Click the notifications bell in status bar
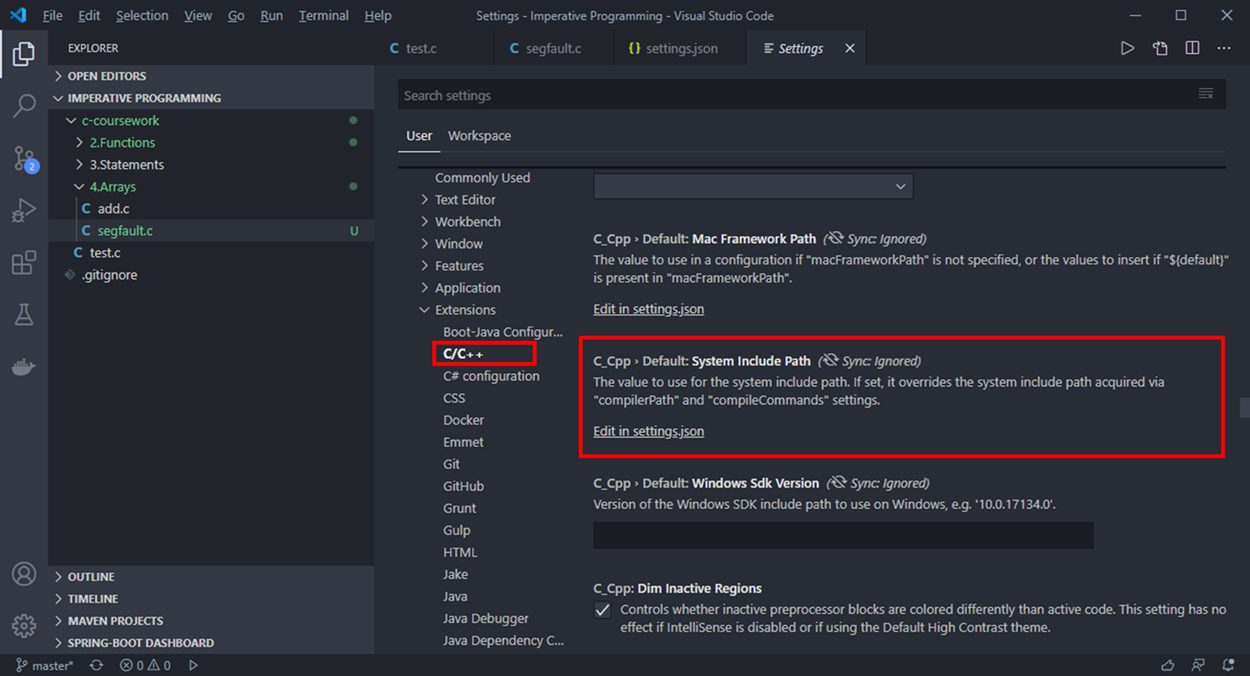This screenshot has height=676, width=1250. pos(1228,665)
